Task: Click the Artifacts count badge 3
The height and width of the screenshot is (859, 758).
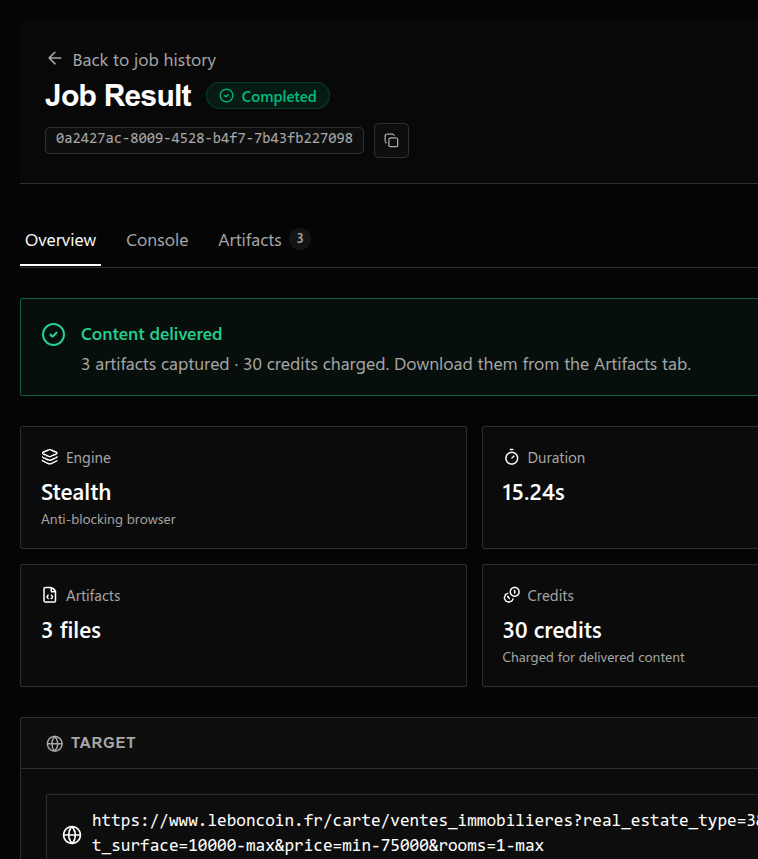Action: (300, 239)
